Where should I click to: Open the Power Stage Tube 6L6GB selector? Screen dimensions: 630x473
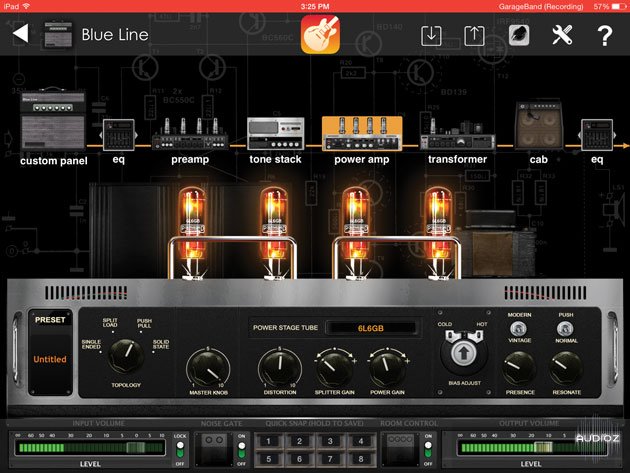tap(370, 328)
